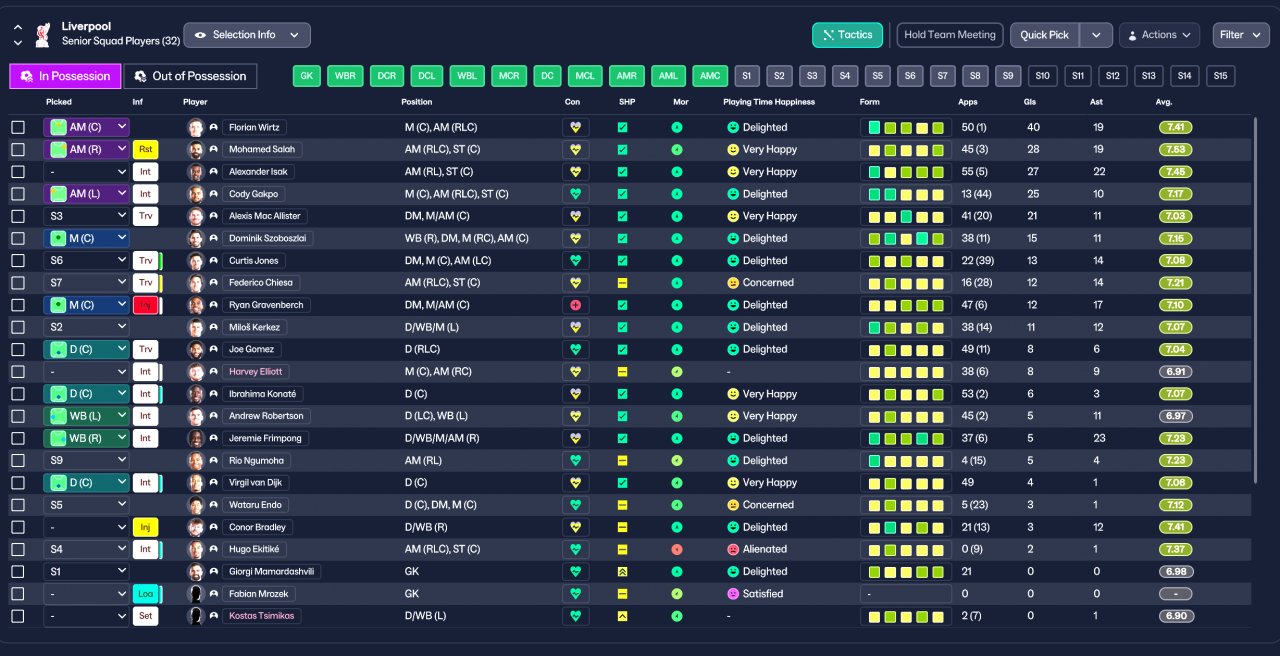1280x656 pixels.
Task: Click Ryan Gravenberch's red Inj badge
Action: pos(146,305)
